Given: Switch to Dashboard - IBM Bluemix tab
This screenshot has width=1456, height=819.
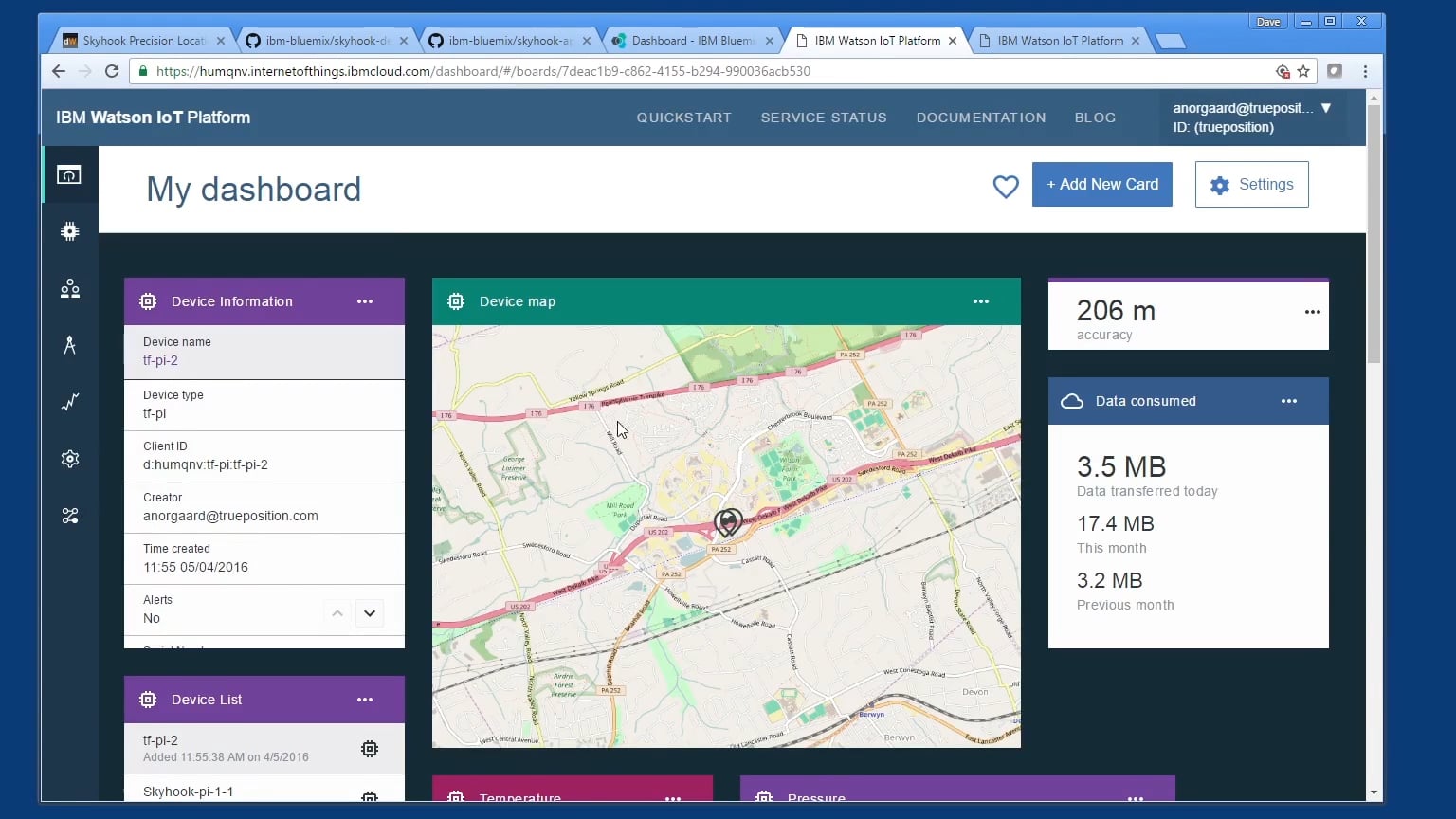Looking at the screenshot, I should click(x=693, y=41).
